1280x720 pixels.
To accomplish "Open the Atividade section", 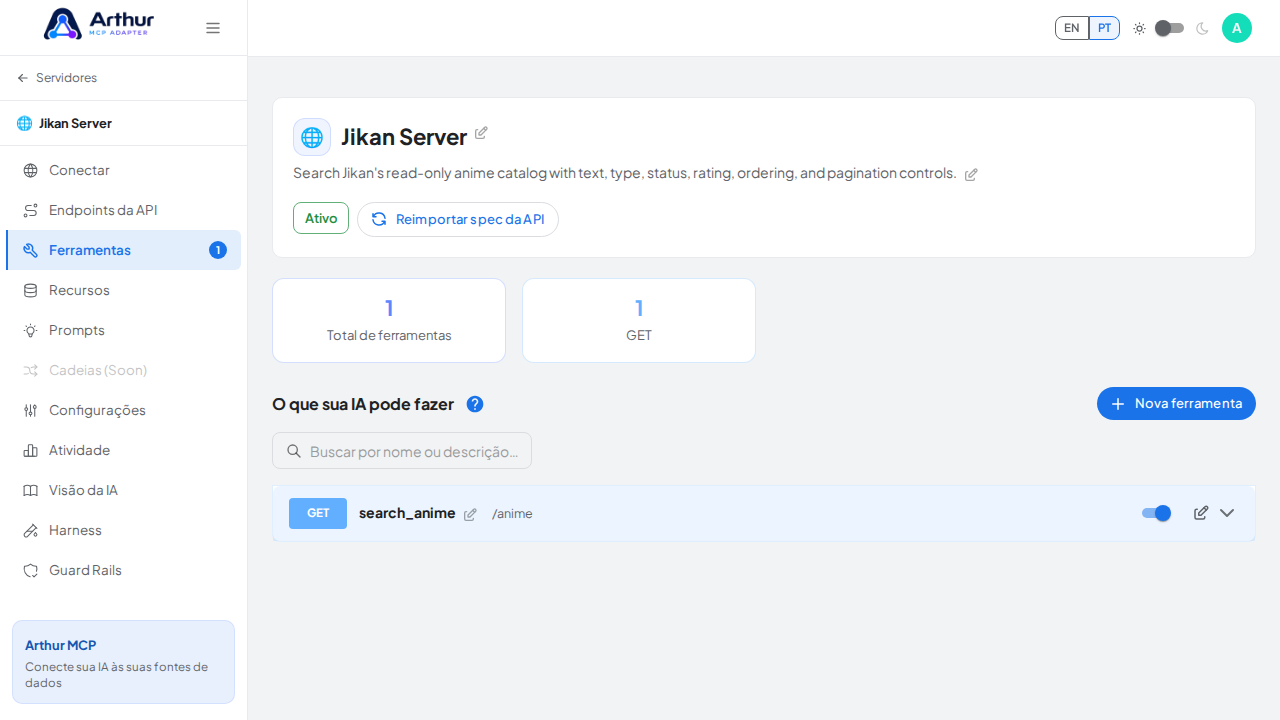I will [x=123, y=450].
